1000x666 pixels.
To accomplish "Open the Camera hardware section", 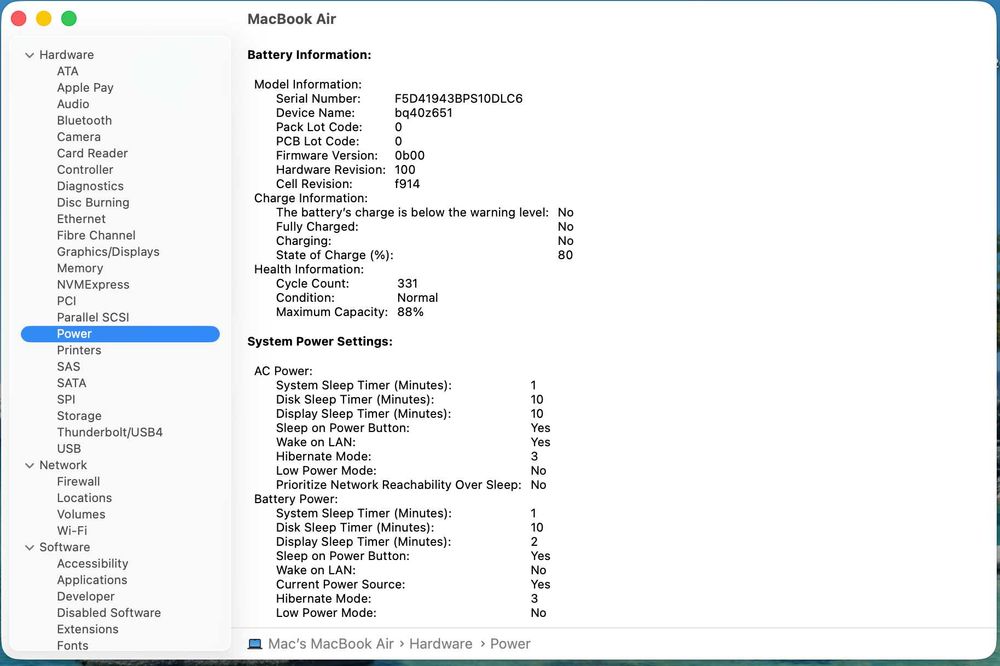I will (78, 137).
